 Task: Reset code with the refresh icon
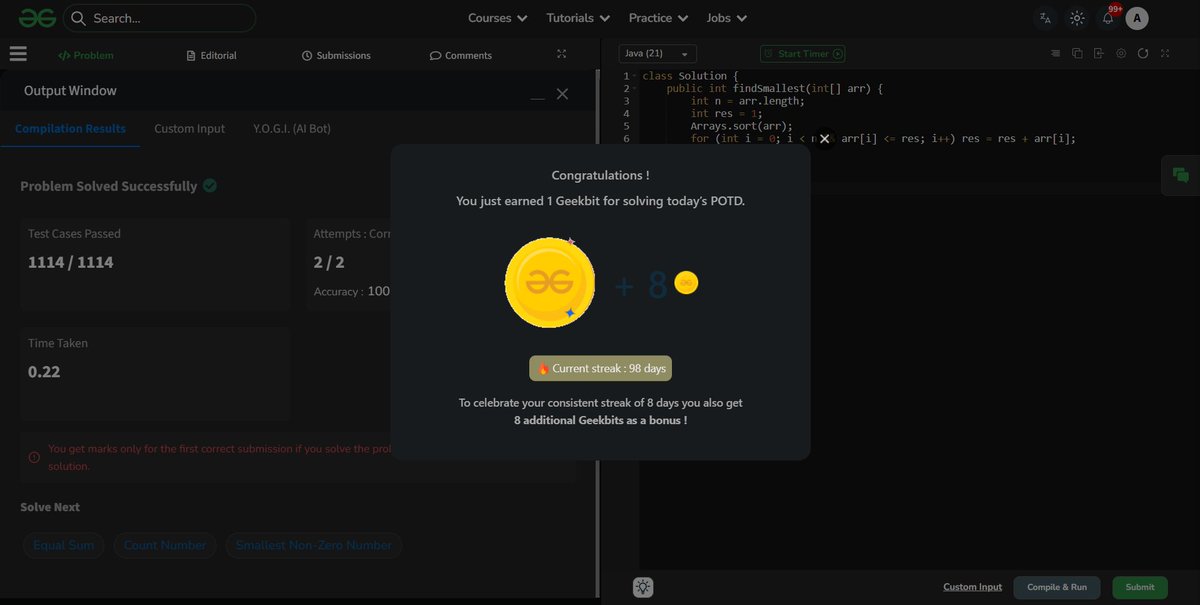tap(1143, 54)
